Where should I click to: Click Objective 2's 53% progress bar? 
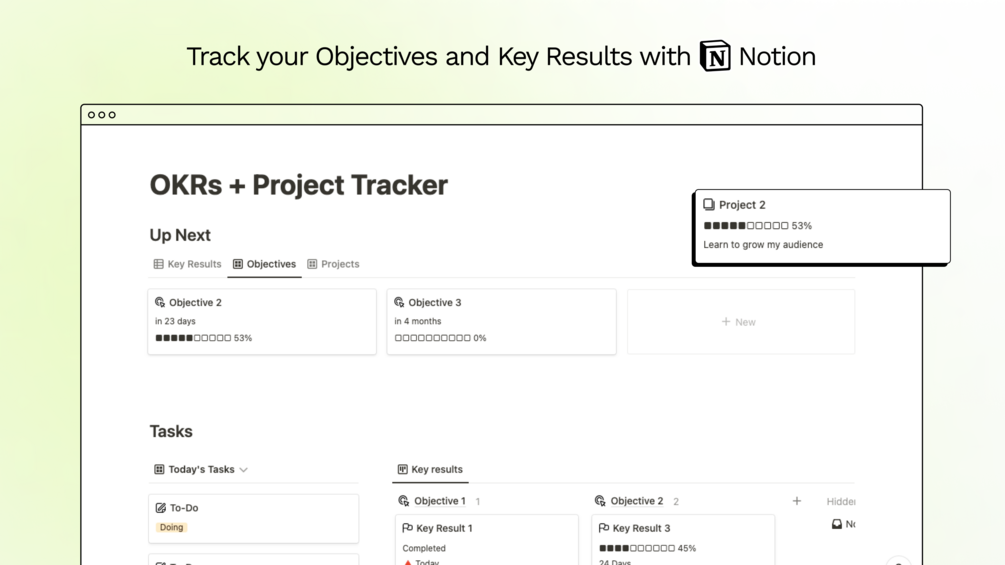pos(193,338)
